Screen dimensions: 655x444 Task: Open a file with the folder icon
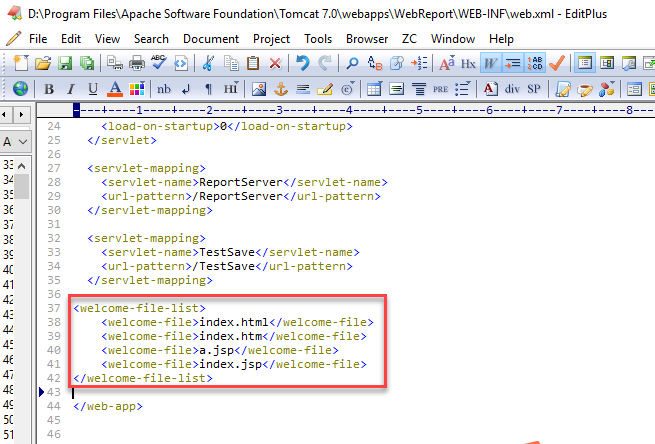coord(43,63)
